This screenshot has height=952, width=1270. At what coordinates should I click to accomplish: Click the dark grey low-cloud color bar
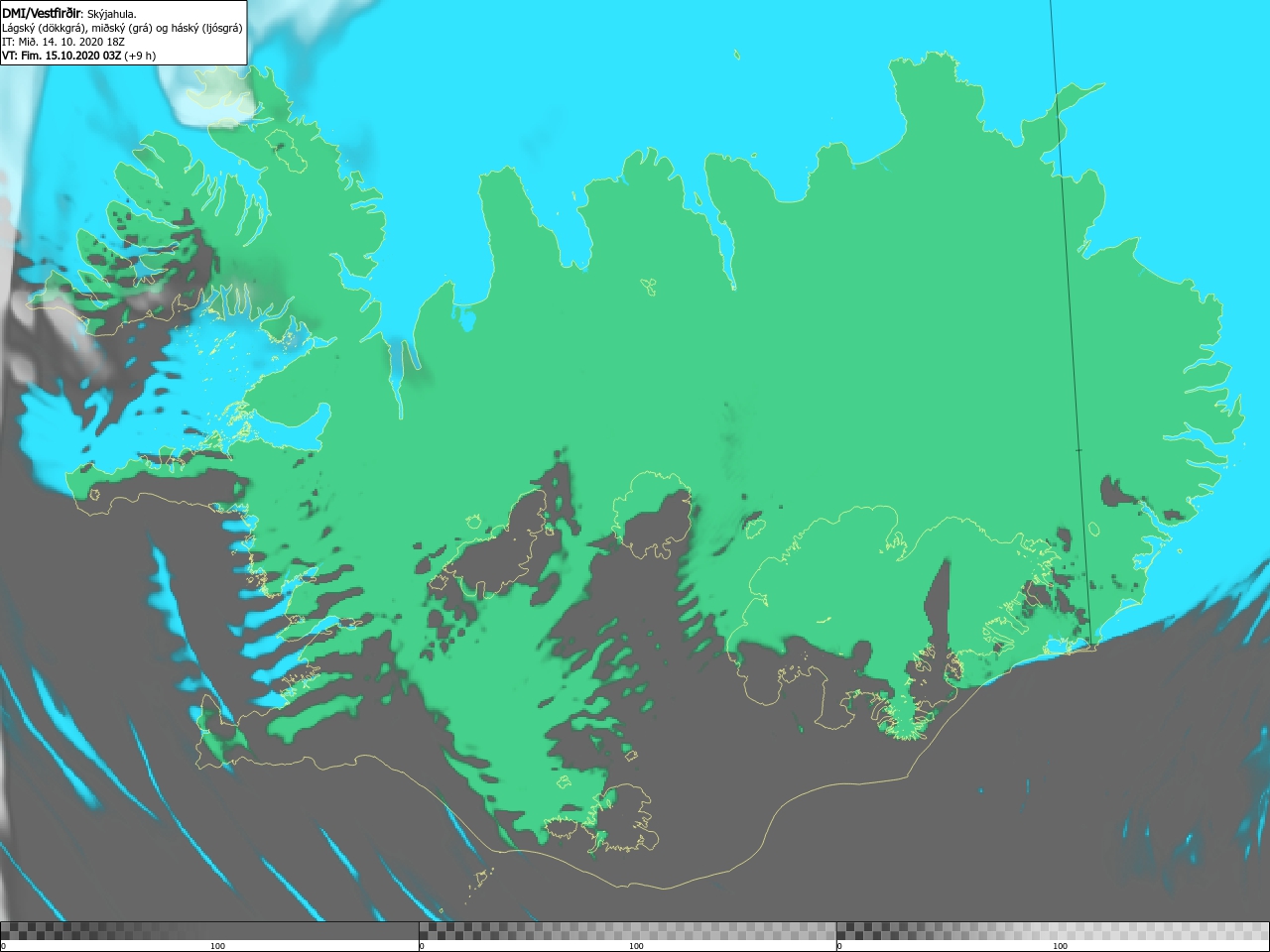(209, 931)
